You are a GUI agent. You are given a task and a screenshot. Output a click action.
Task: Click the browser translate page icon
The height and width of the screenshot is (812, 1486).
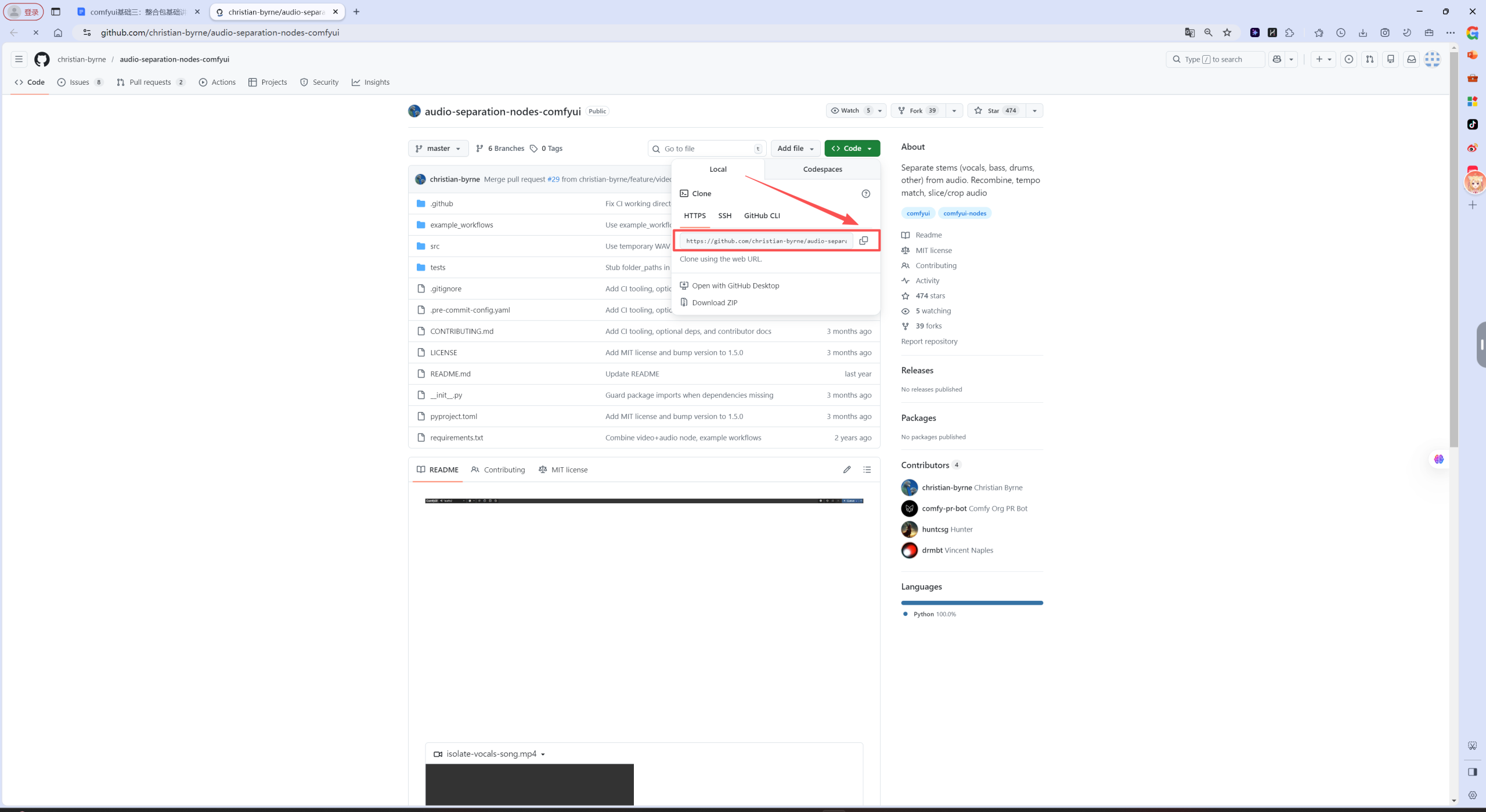pyautogui.click(x=1189, y=33)
